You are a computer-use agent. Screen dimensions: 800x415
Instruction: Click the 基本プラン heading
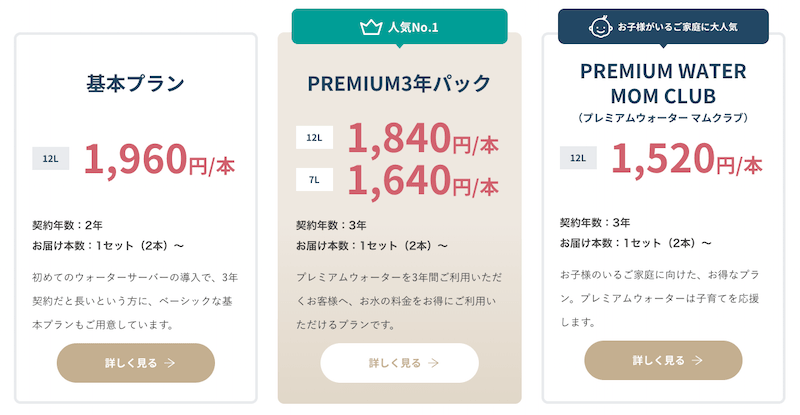[x=136, y=85]
